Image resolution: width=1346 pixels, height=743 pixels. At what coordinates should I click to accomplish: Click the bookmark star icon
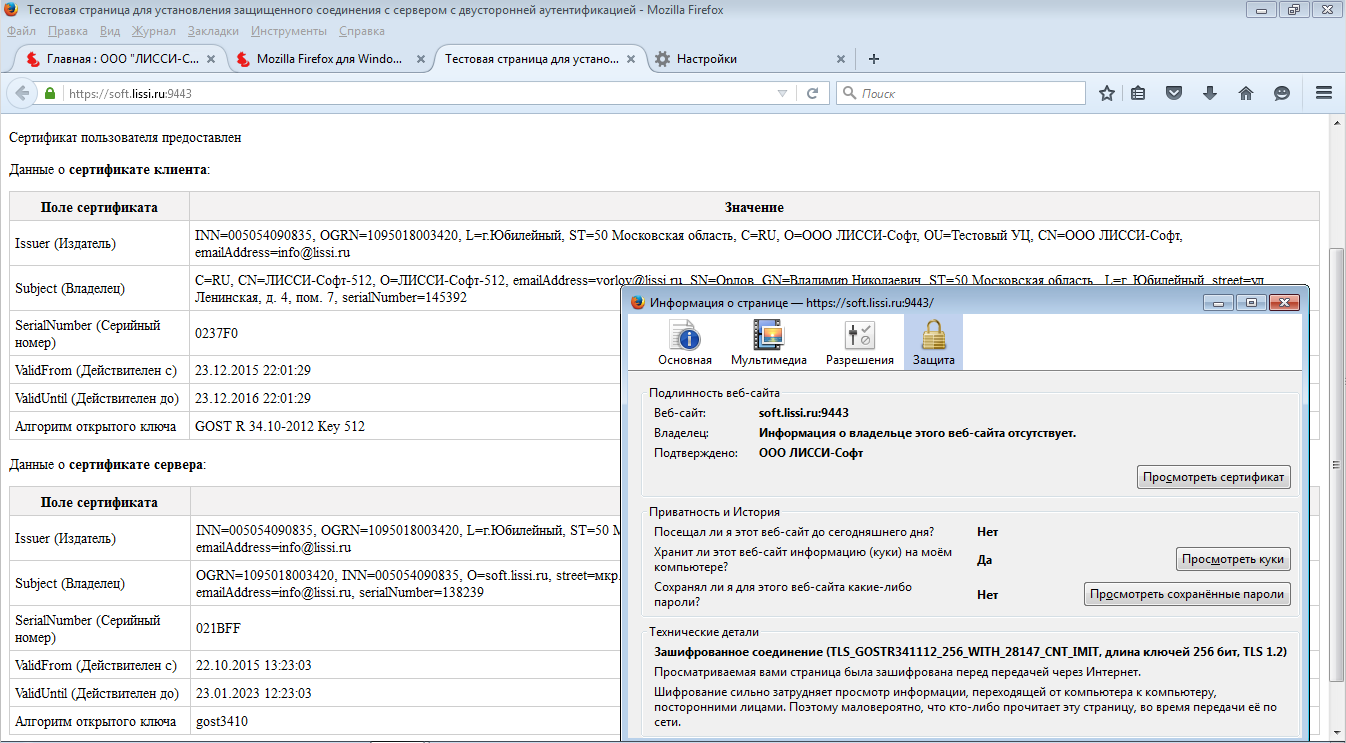click(1107, 93)
